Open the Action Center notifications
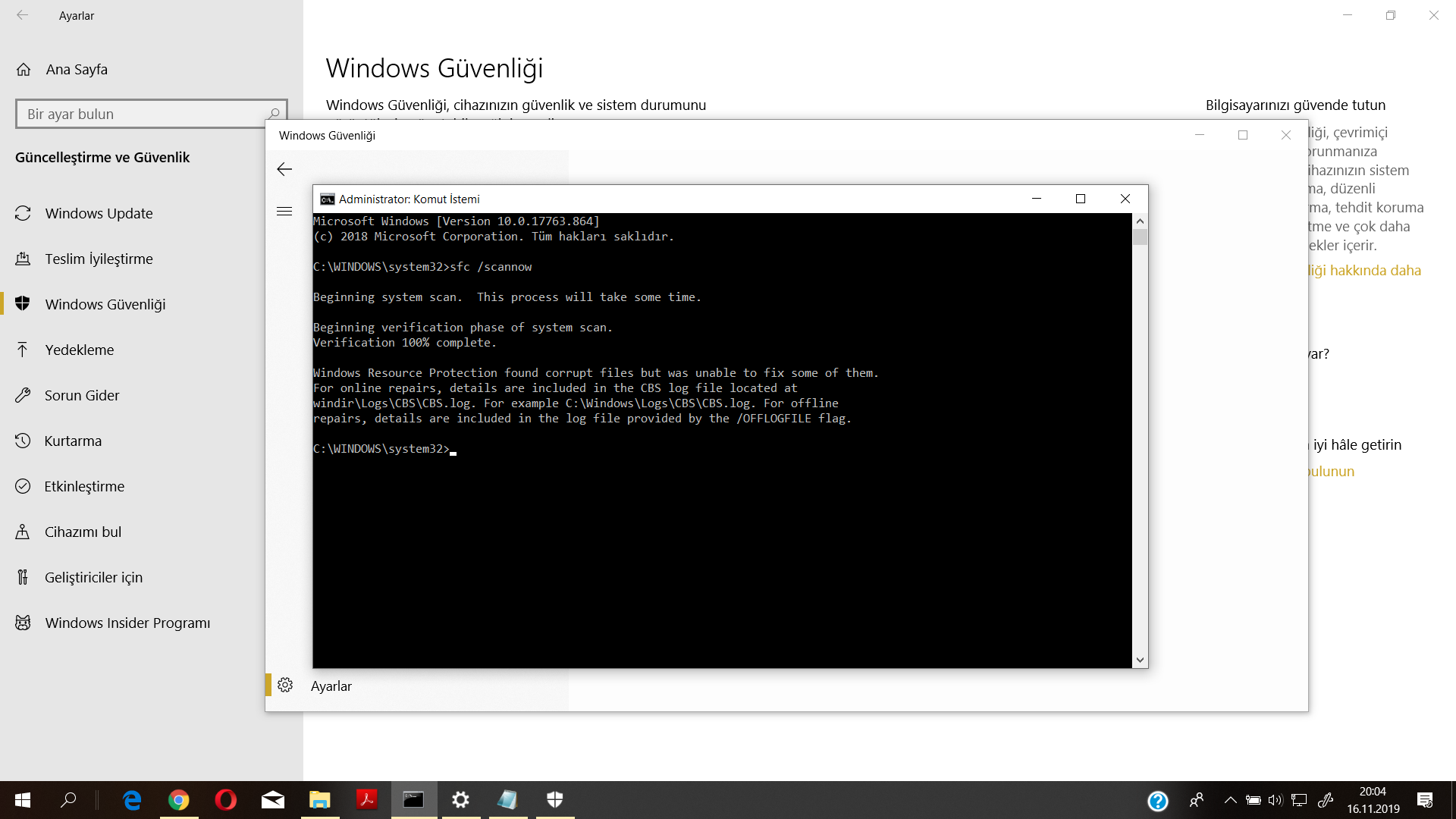This screenshot has height=819, width=1456. pos(1425,800)
